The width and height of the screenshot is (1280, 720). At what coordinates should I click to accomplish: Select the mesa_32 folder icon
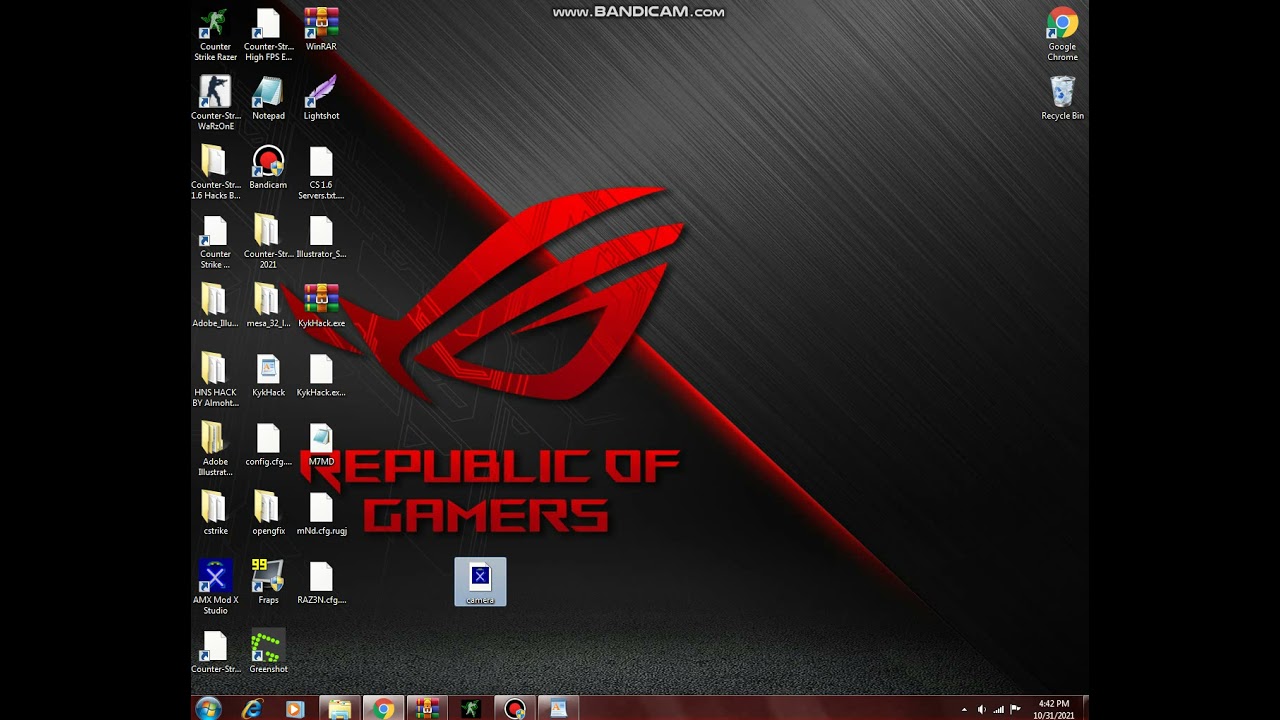[x=268, y=305]
